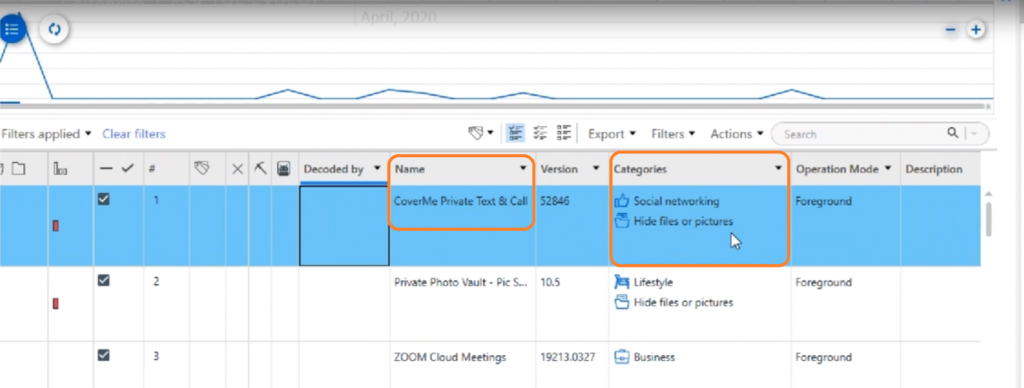Select the second checklist view icon
The image size is (1024, 388).
[540, 133]
